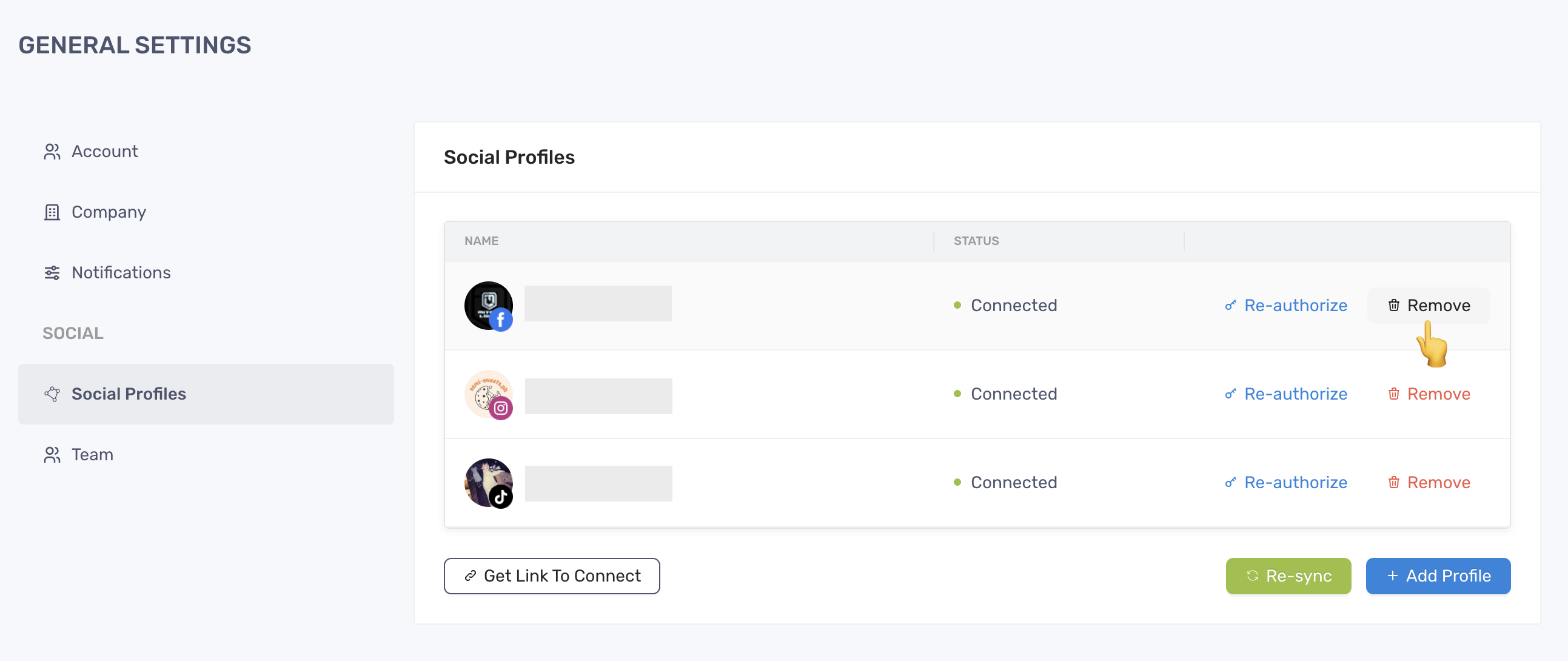Viewport: 1568px width, 661px height.
Task: Remove the Facebook profile
Action: [1428, 306]
